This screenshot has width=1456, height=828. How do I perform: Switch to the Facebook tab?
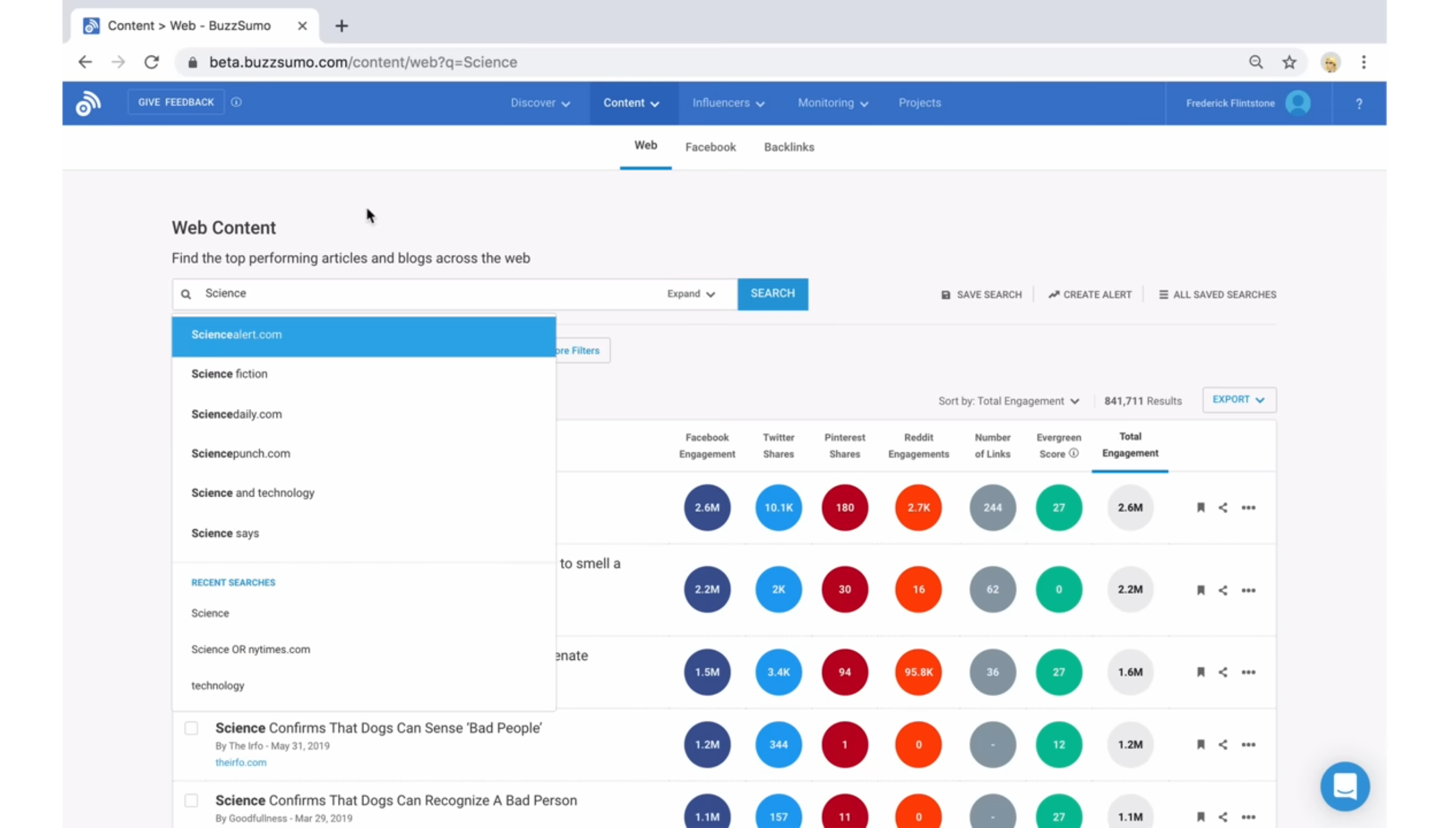[710, 147]
